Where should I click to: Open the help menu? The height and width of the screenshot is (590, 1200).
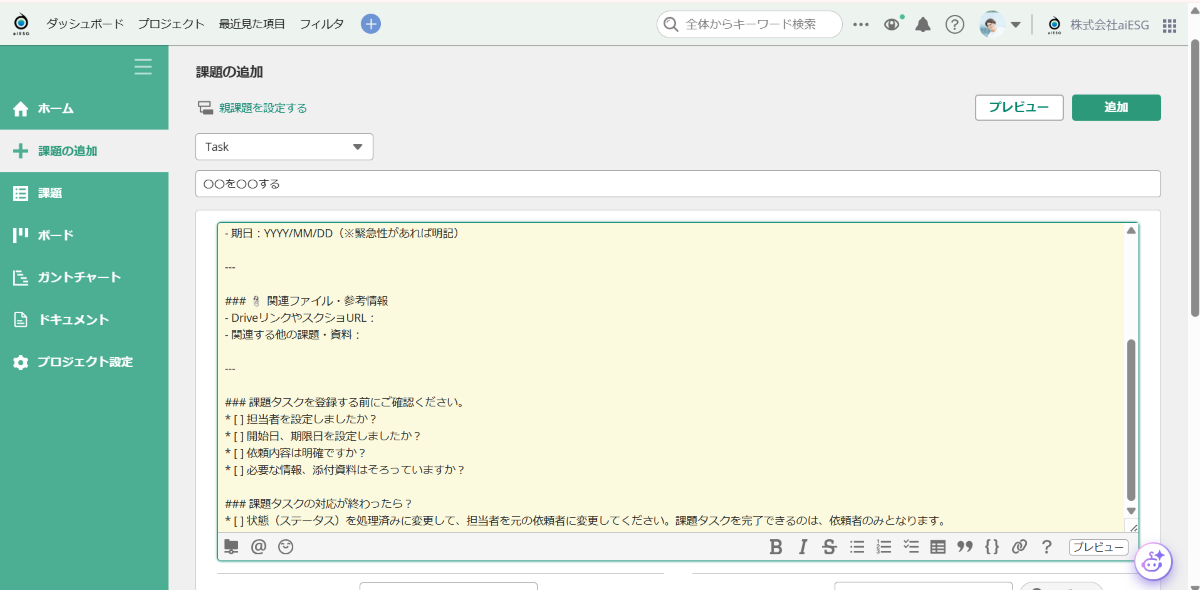pyautogui.click(x=954, y=24)
